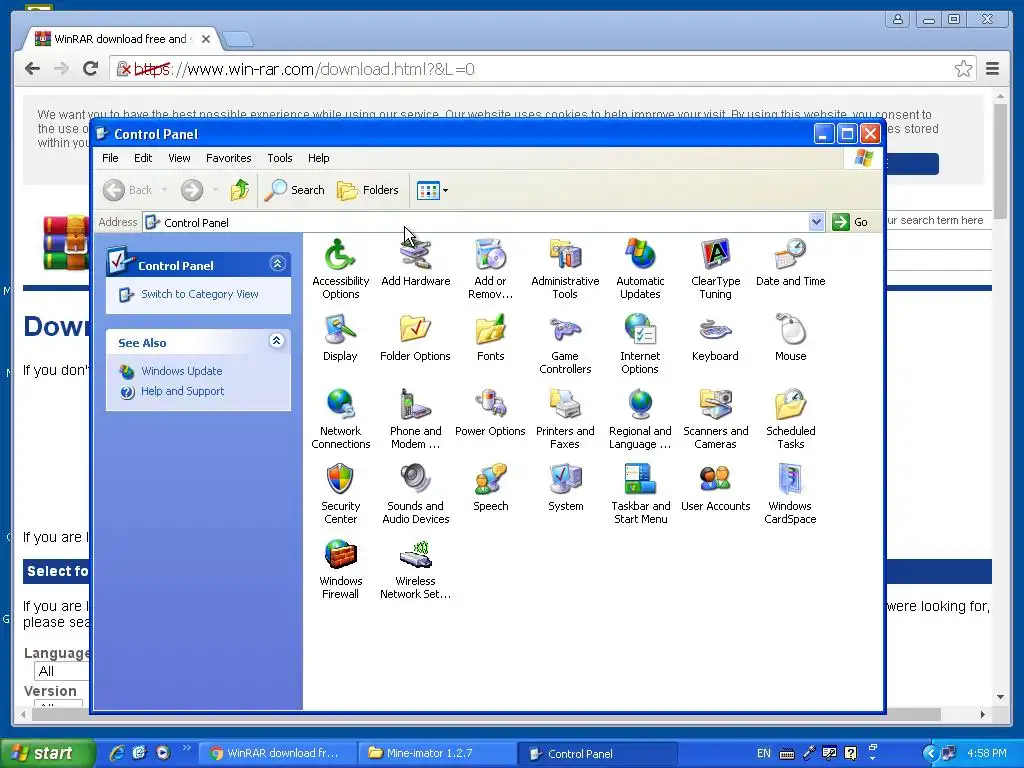Open the Mouse settings icon
Screen dimensions: 1024x768
coord(790,338)
